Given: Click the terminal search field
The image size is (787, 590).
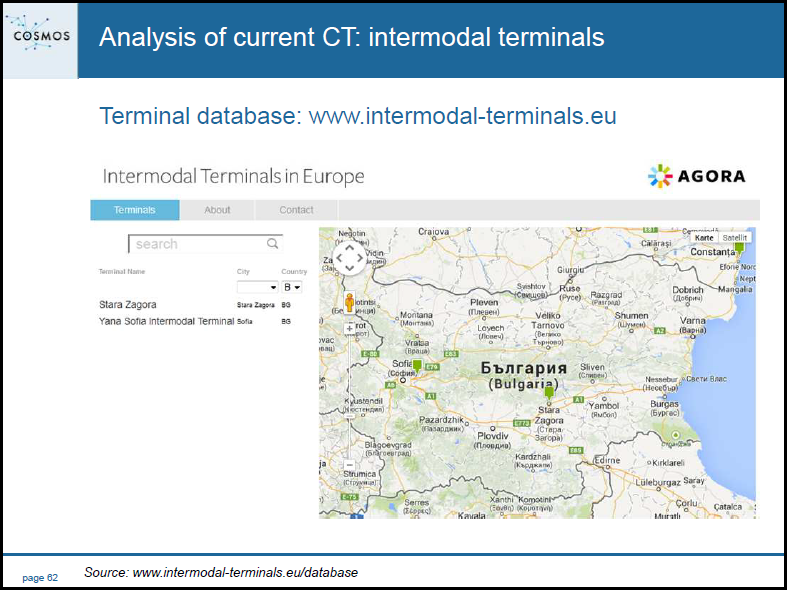Looking at the screenshot, I should [205, 244].
